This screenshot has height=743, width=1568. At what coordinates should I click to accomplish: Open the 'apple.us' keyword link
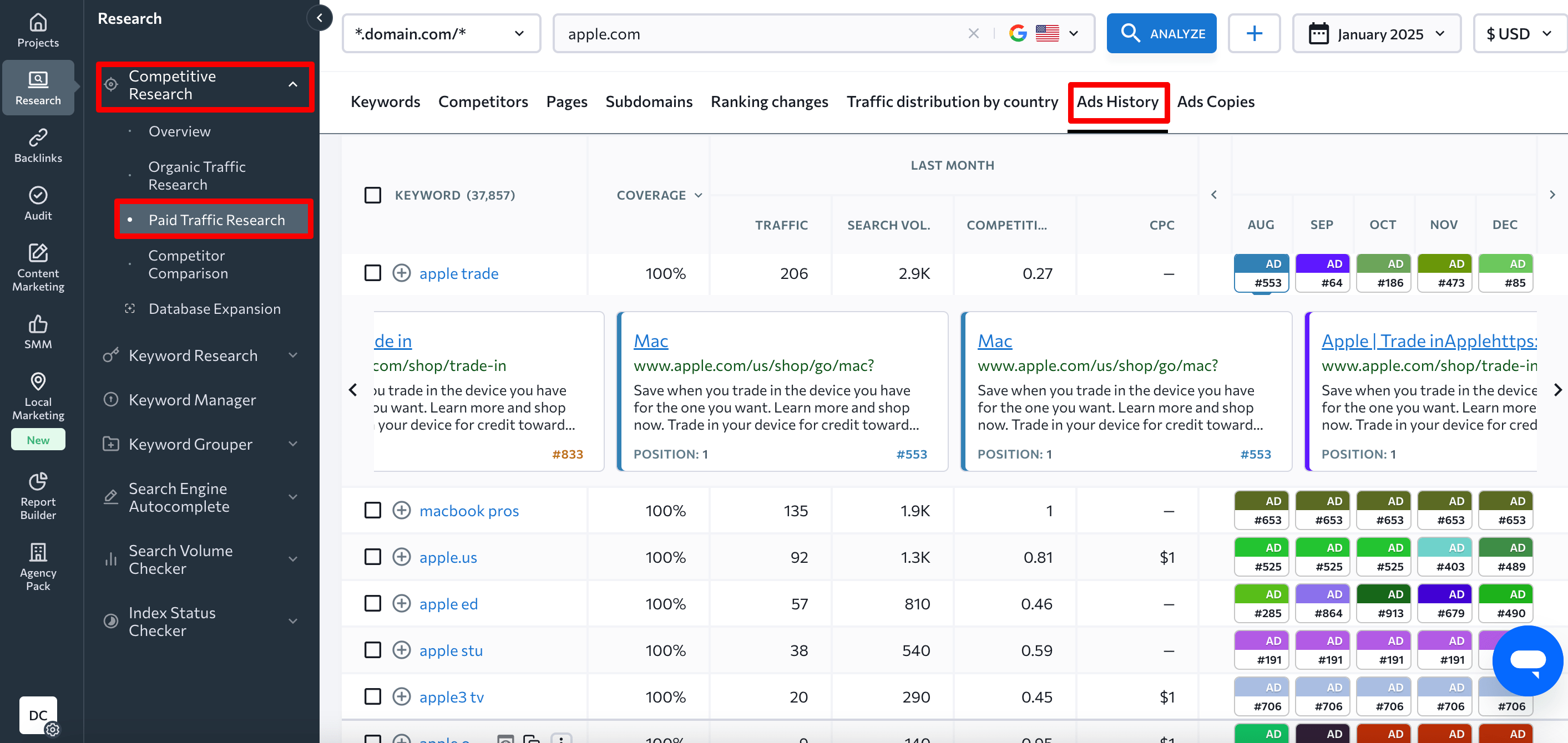point(448,557)
